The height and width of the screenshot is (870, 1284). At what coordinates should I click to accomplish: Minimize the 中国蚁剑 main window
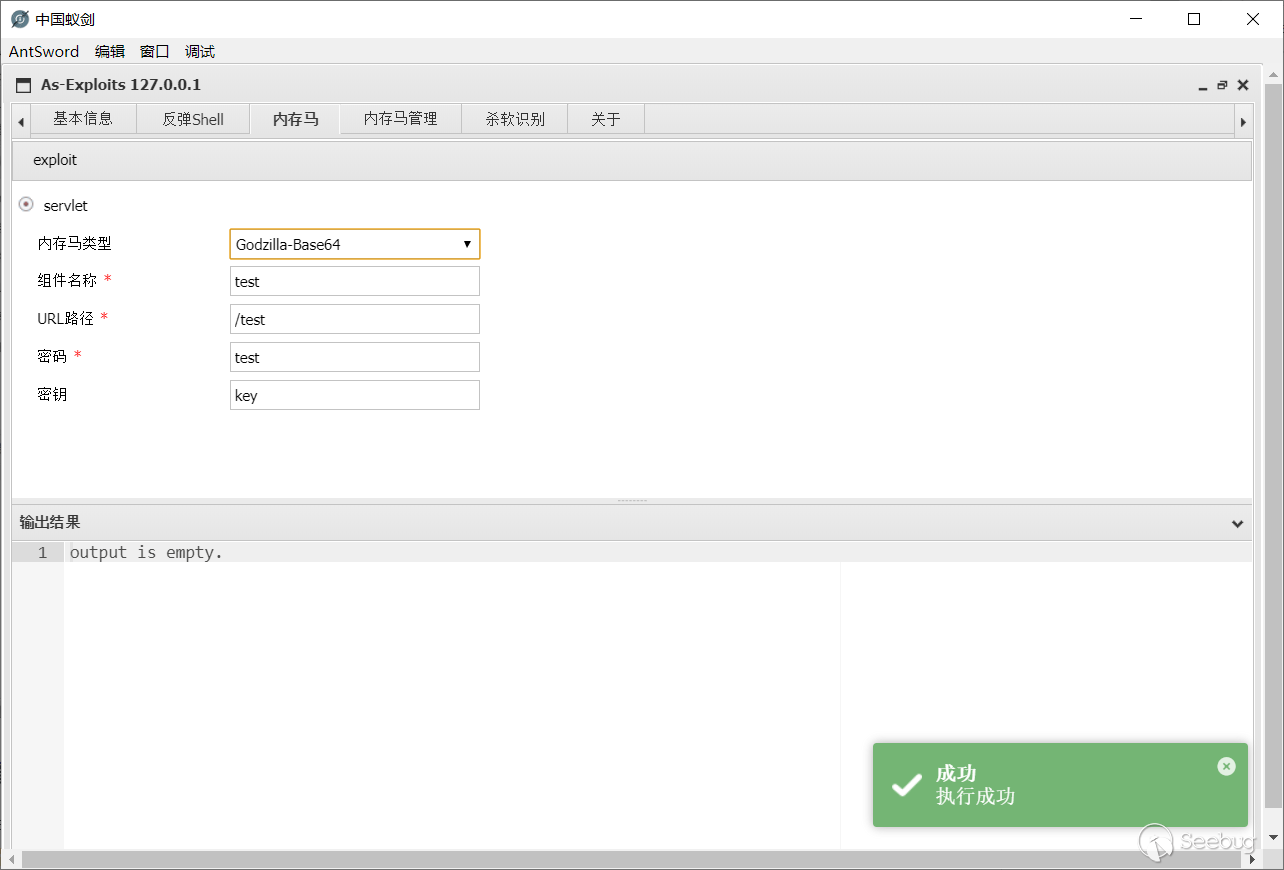pyautogui.click(x=1135, y=19)
